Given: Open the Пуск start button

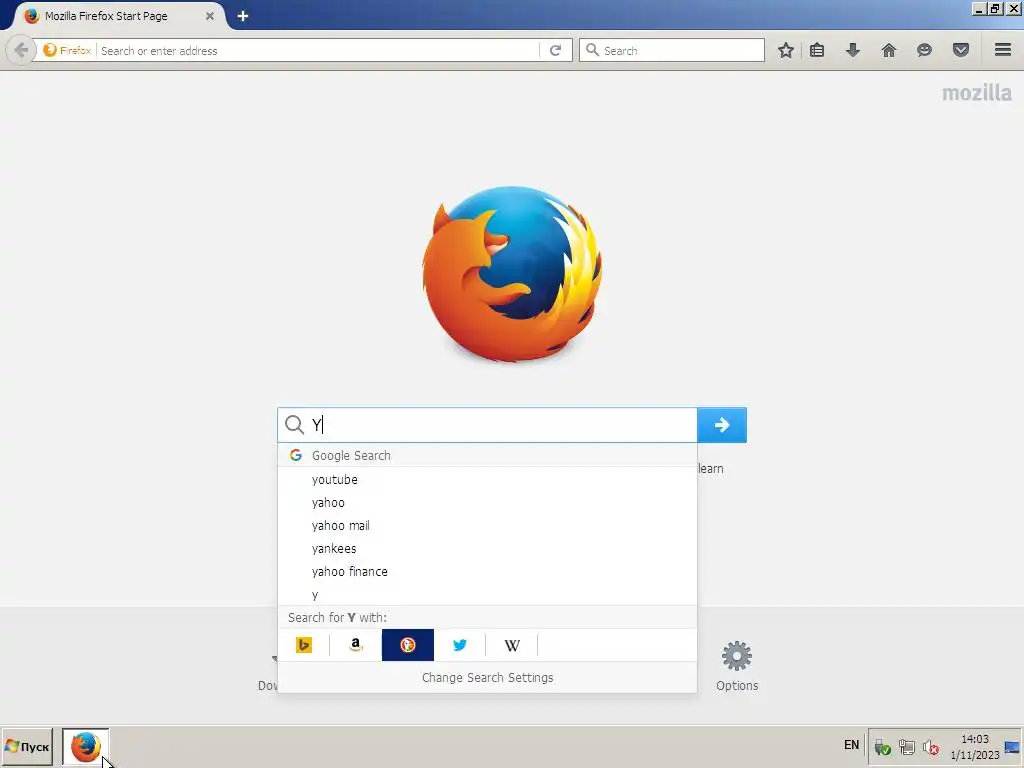Looking at the screenshot, I should pos(27,746).
